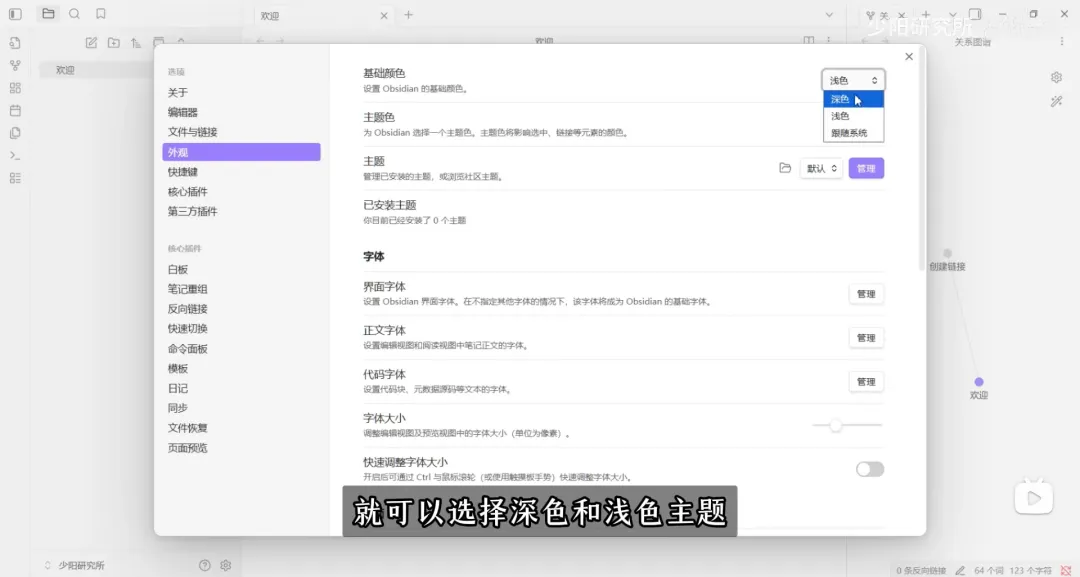This screenshot has height=577, width=1080.
Task: Toggle the 快速调整字体大小 switch
Action: coord(869,468)
